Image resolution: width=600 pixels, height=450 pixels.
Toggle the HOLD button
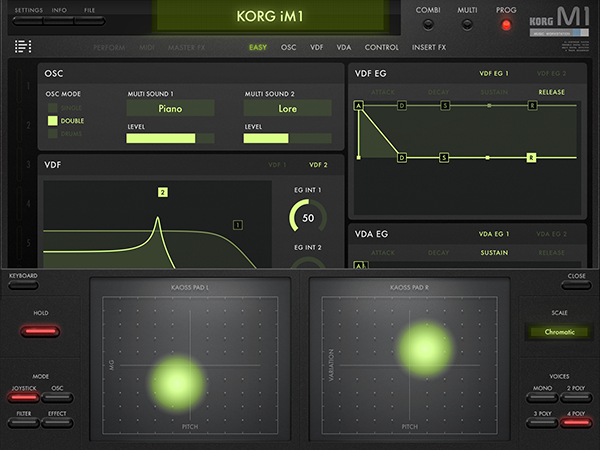pos(41,331)
